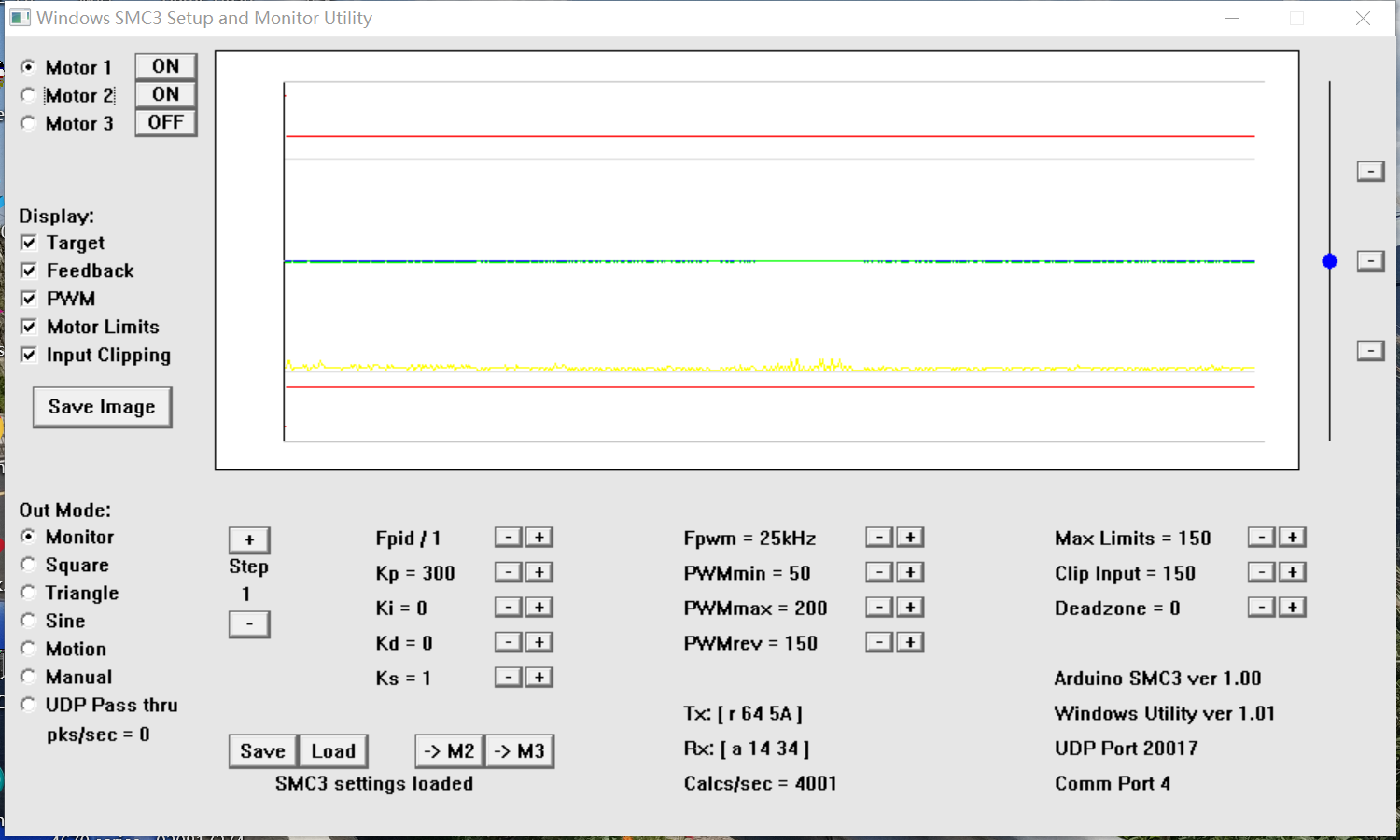Click the blue target slider handle

point(1330,261)
